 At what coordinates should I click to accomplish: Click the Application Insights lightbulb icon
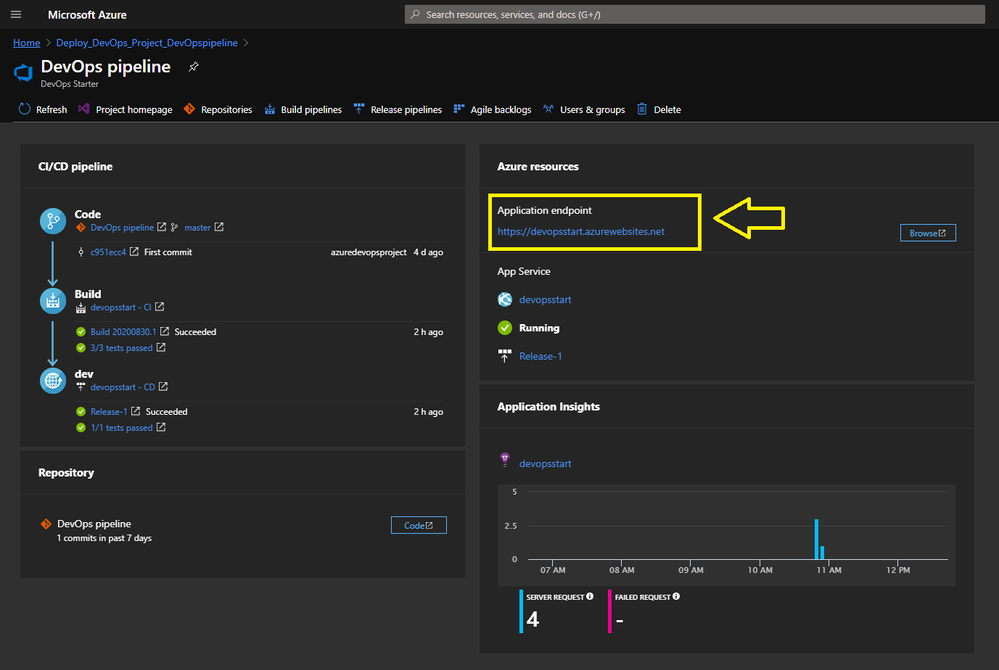pos(505,460)
